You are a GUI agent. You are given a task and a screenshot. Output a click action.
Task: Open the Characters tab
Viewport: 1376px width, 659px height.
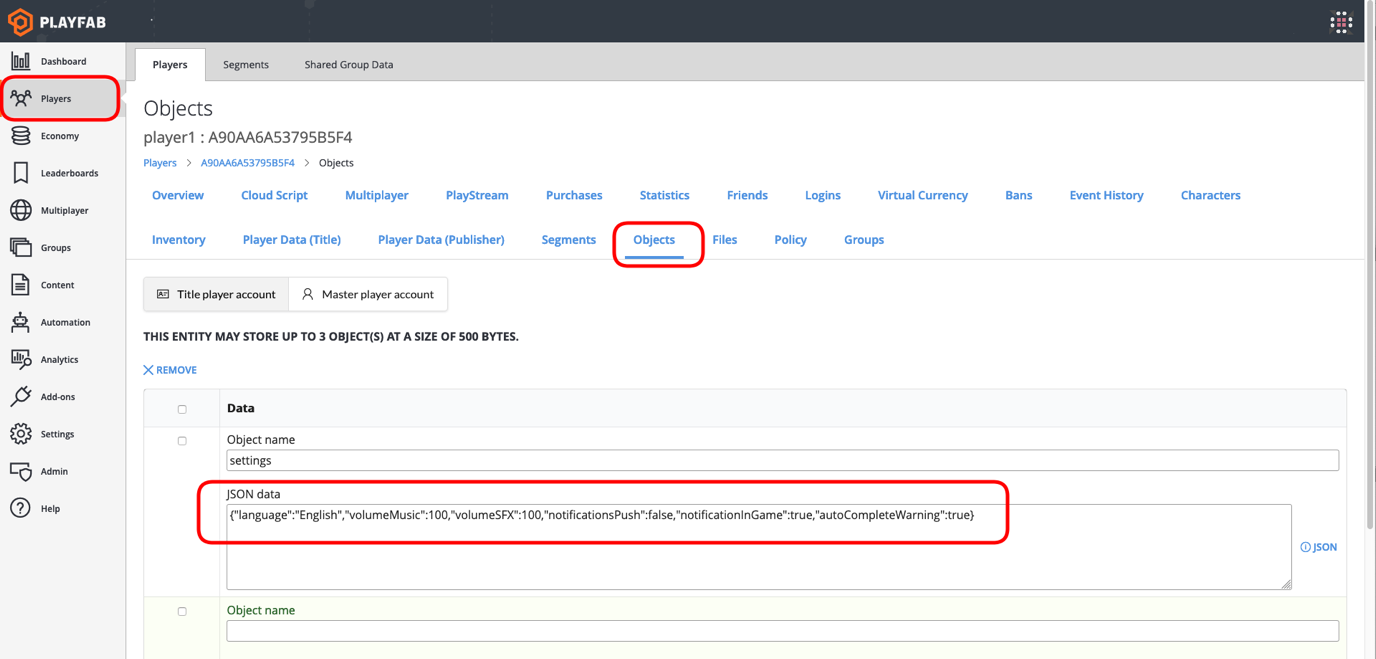pos(1210,195)
